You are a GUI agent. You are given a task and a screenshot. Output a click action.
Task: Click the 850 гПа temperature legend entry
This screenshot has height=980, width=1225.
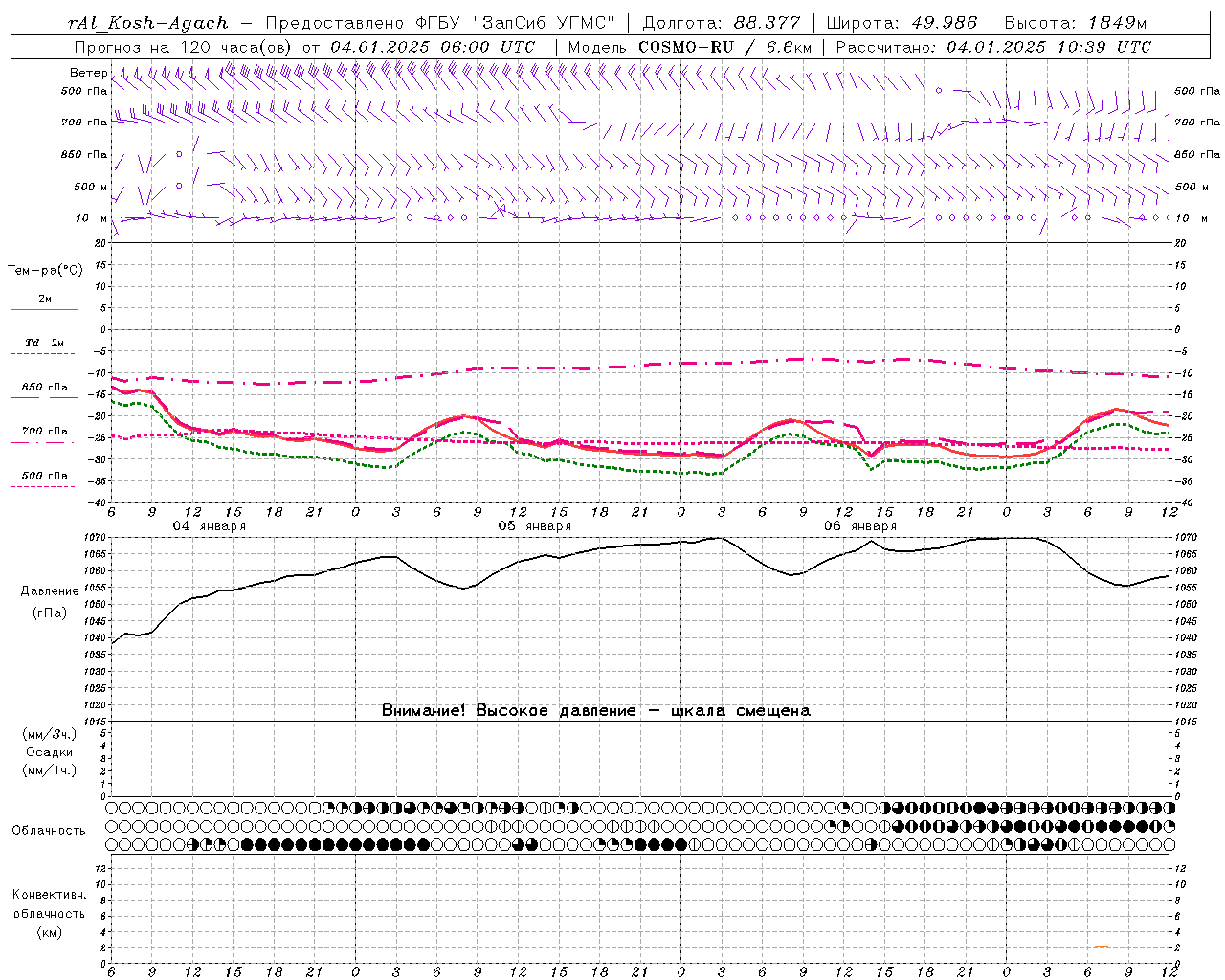coord(44,390)
